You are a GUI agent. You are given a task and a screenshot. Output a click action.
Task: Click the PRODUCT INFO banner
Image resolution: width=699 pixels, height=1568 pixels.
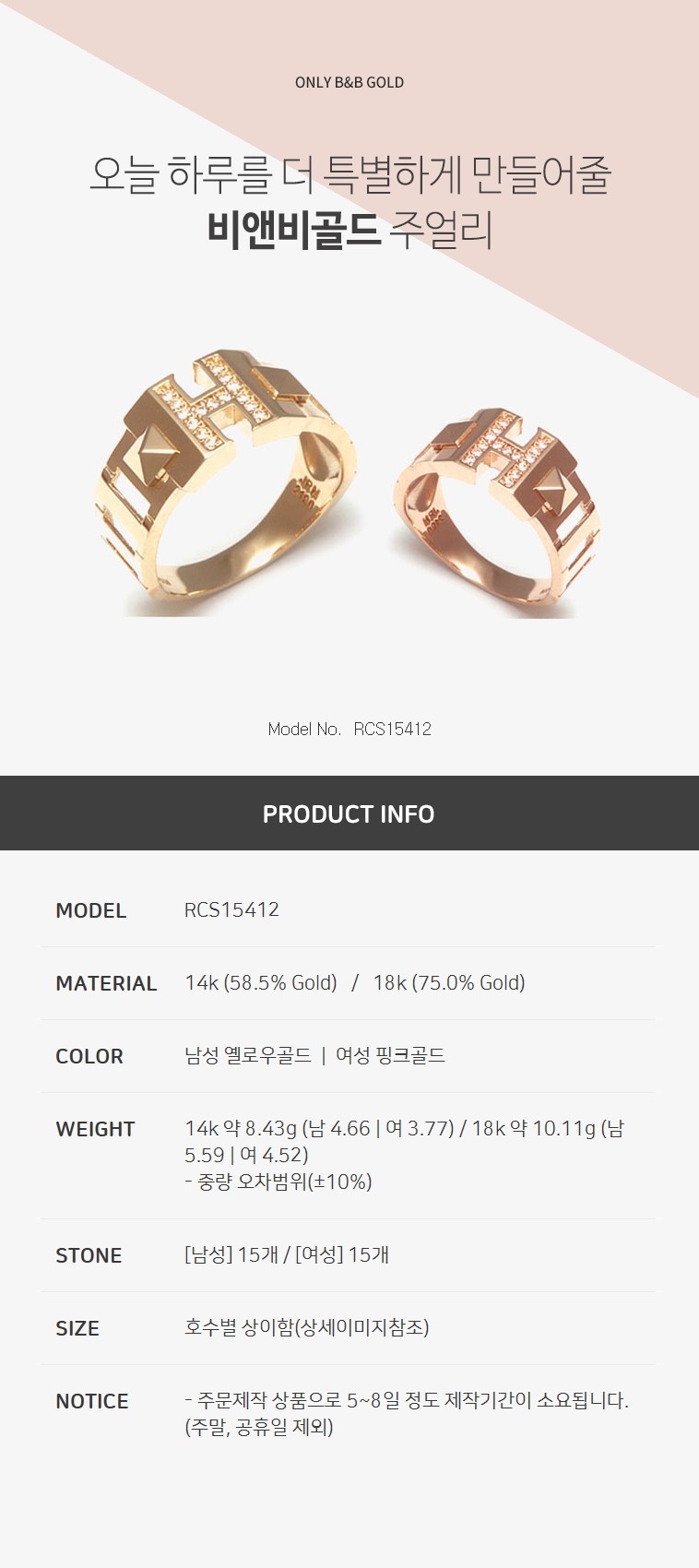click(x=349, y=814)
